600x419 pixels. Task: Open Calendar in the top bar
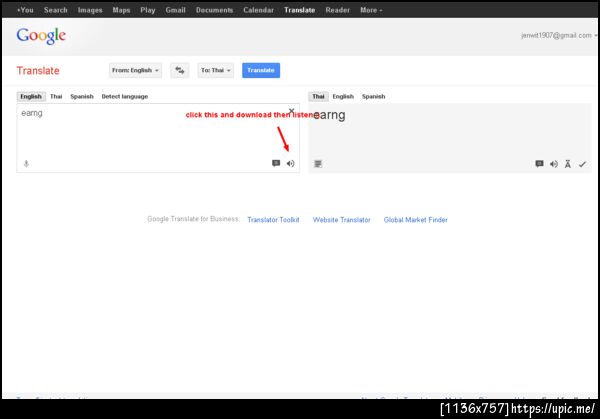point(259,10)
